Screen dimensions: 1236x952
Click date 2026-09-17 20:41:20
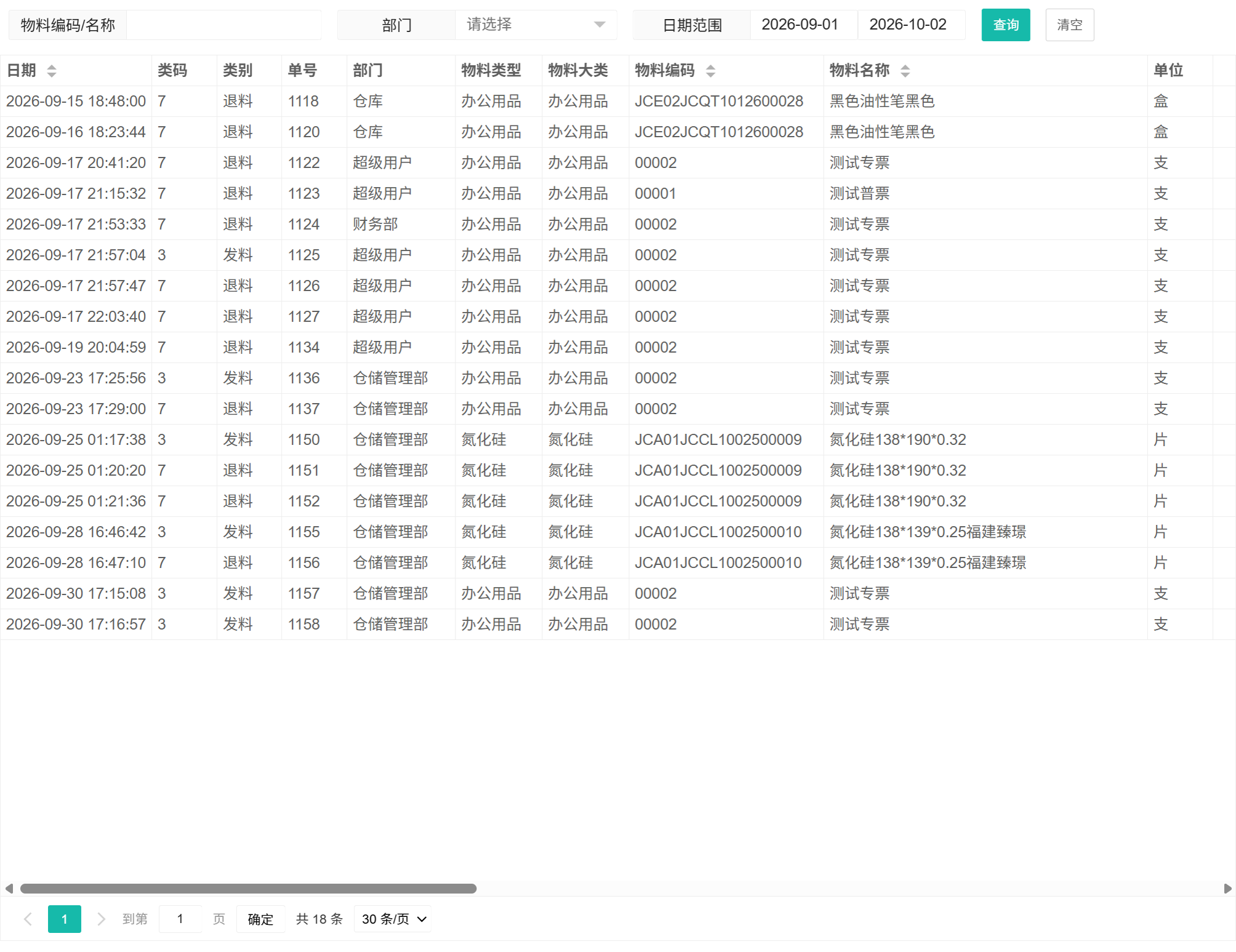(x=76, y=162)
